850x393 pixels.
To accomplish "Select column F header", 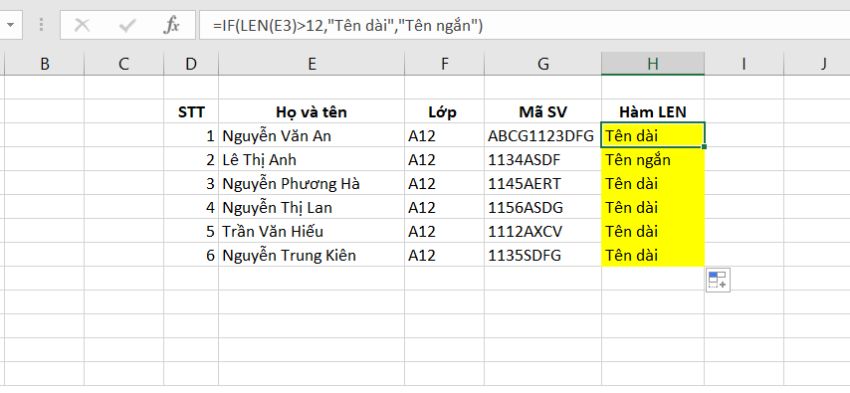I will (445, 64).
